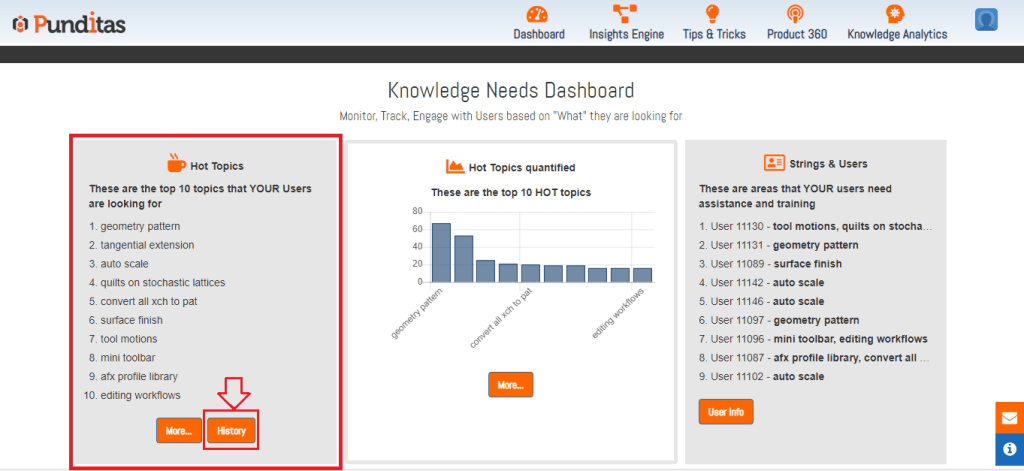Select the Knowledge Analytics menu label
Viewport: 1024px width, 471px height.
point(897,34)
